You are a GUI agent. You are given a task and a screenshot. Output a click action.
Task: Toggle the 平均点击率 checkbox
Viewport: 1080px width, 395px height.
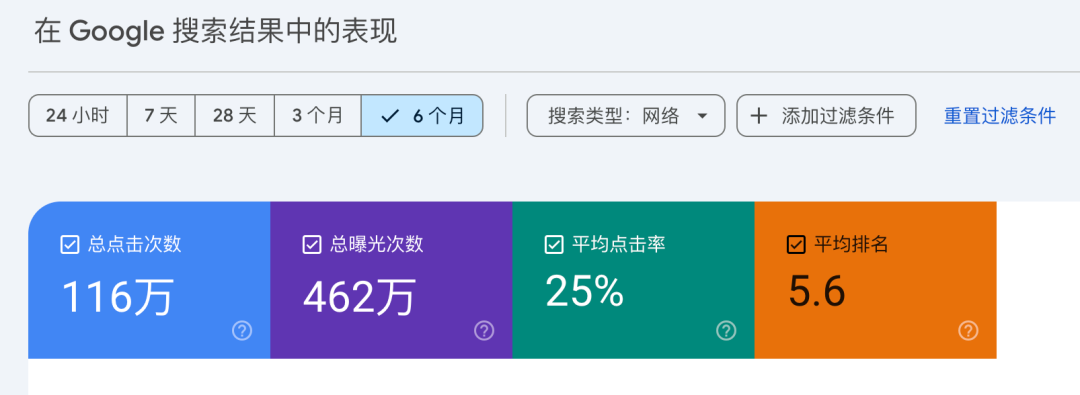(x=554, y=245)
